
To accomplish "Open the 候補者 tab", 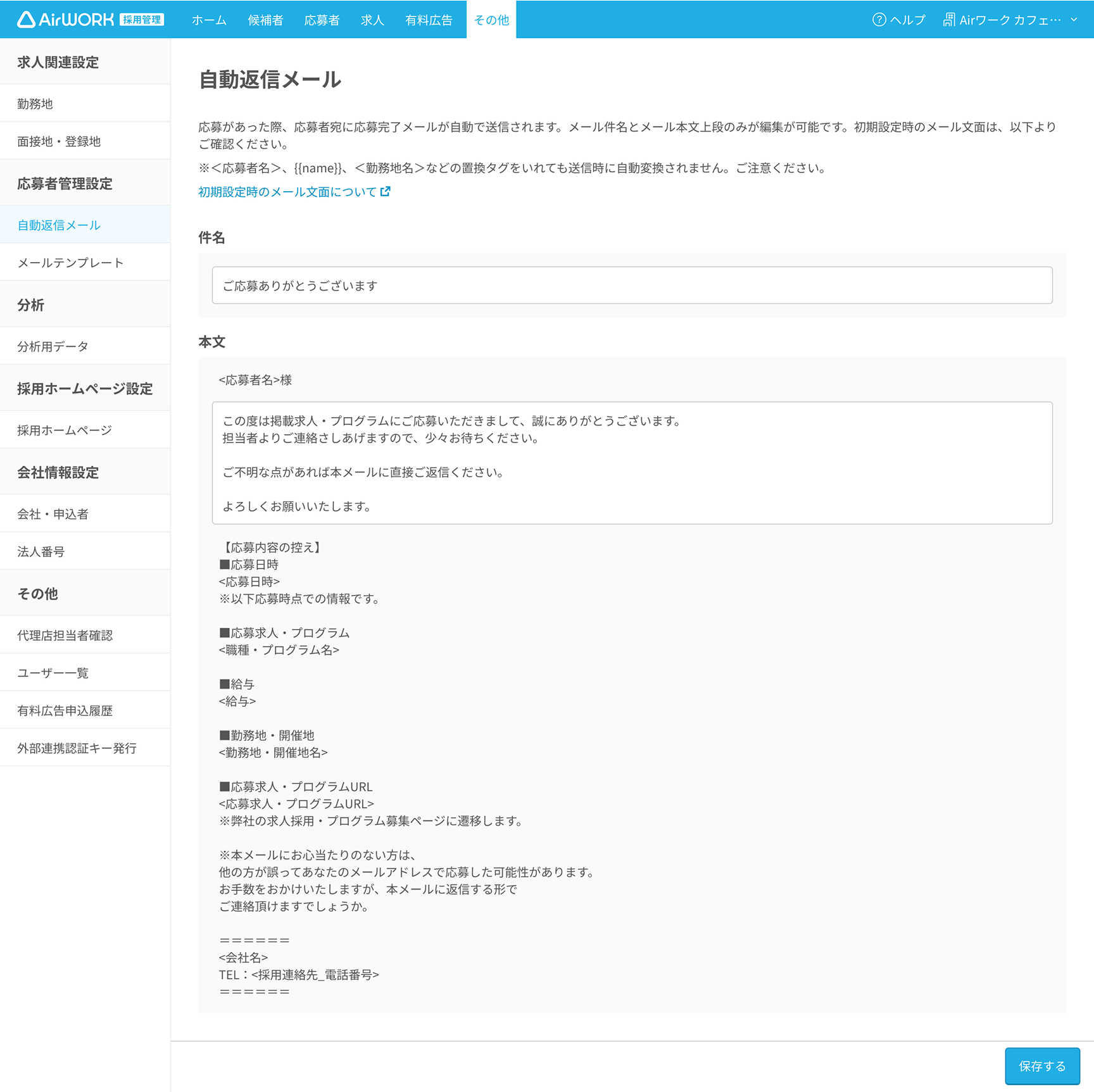I will click(265, 20).
